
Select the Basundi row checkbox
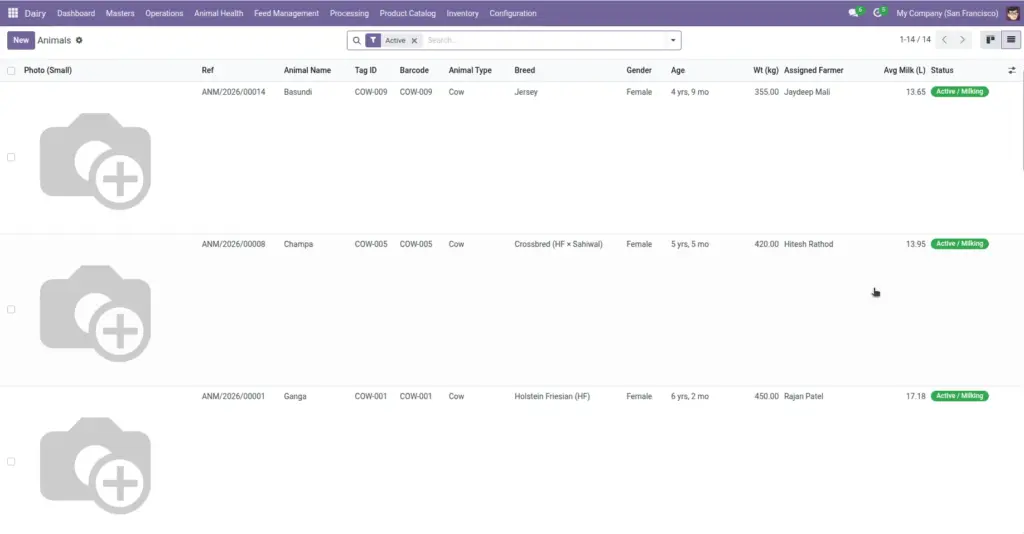pyautogui.click(x=11, y=157)
